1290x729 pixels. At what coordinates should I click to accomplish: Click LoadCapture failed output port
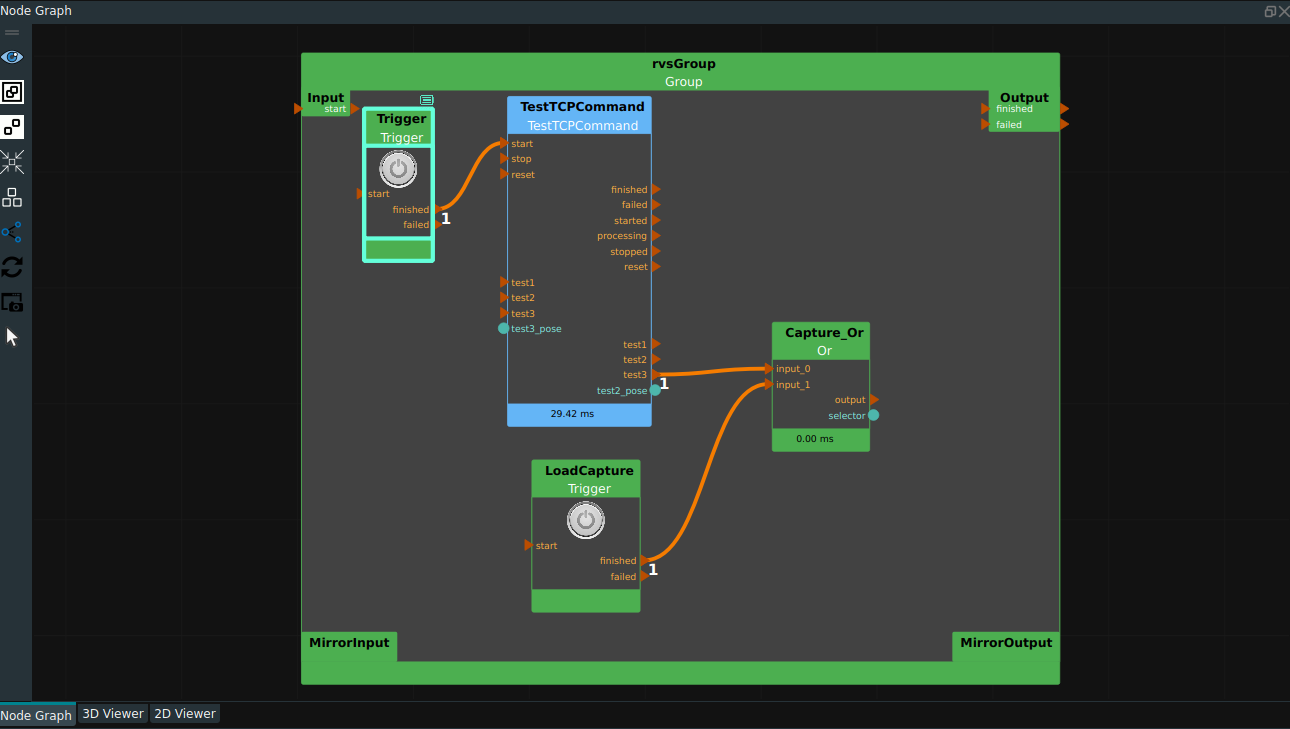click(x=644, y=576)
